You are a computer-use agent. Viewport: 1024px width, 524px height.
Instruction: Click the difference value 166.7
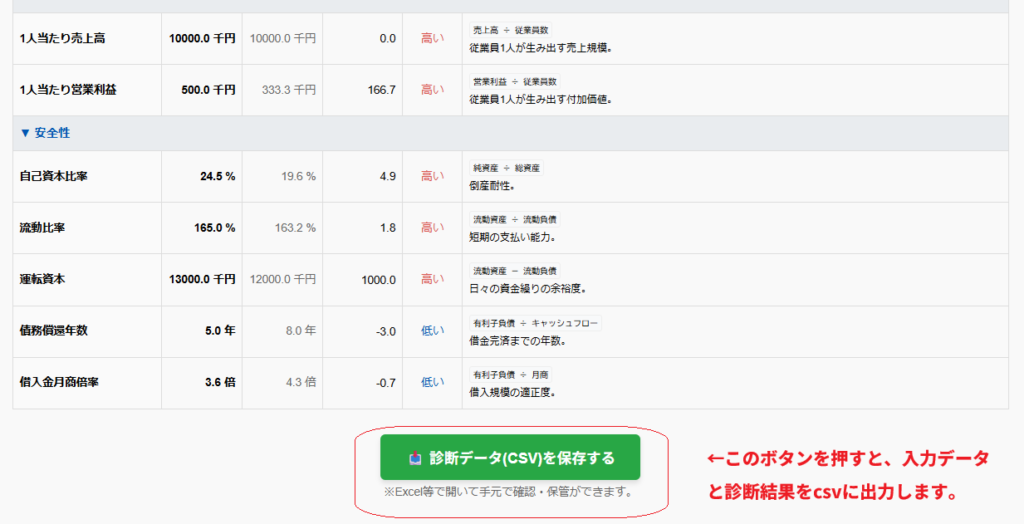pos(382,90)
